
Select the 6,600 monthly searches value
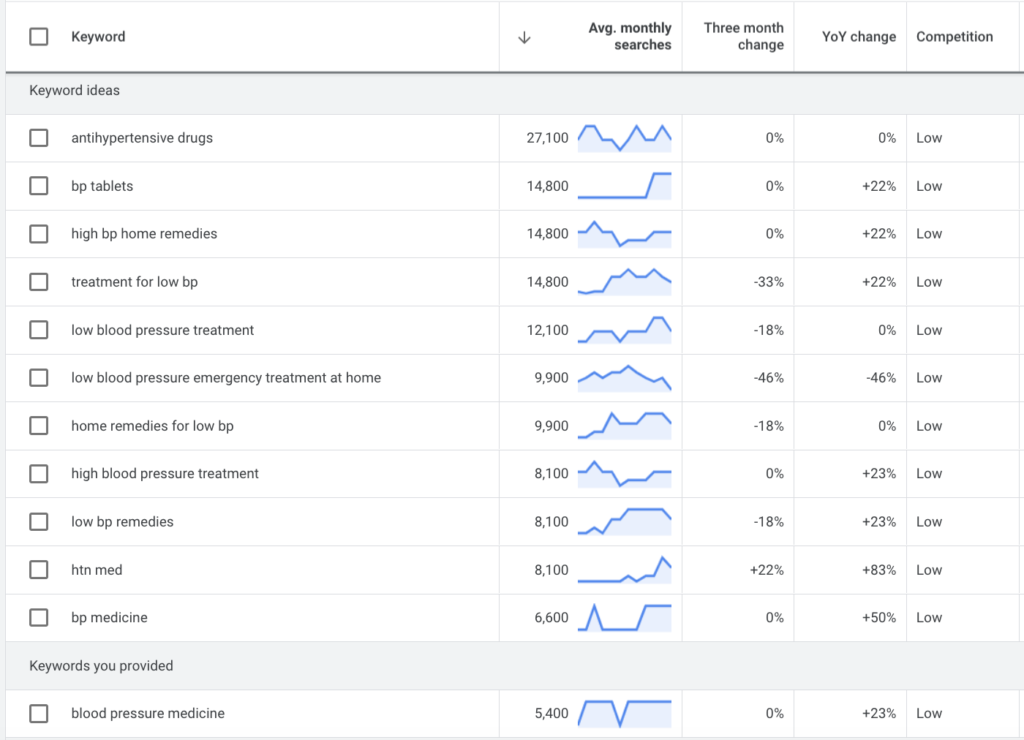pos(551,617)
